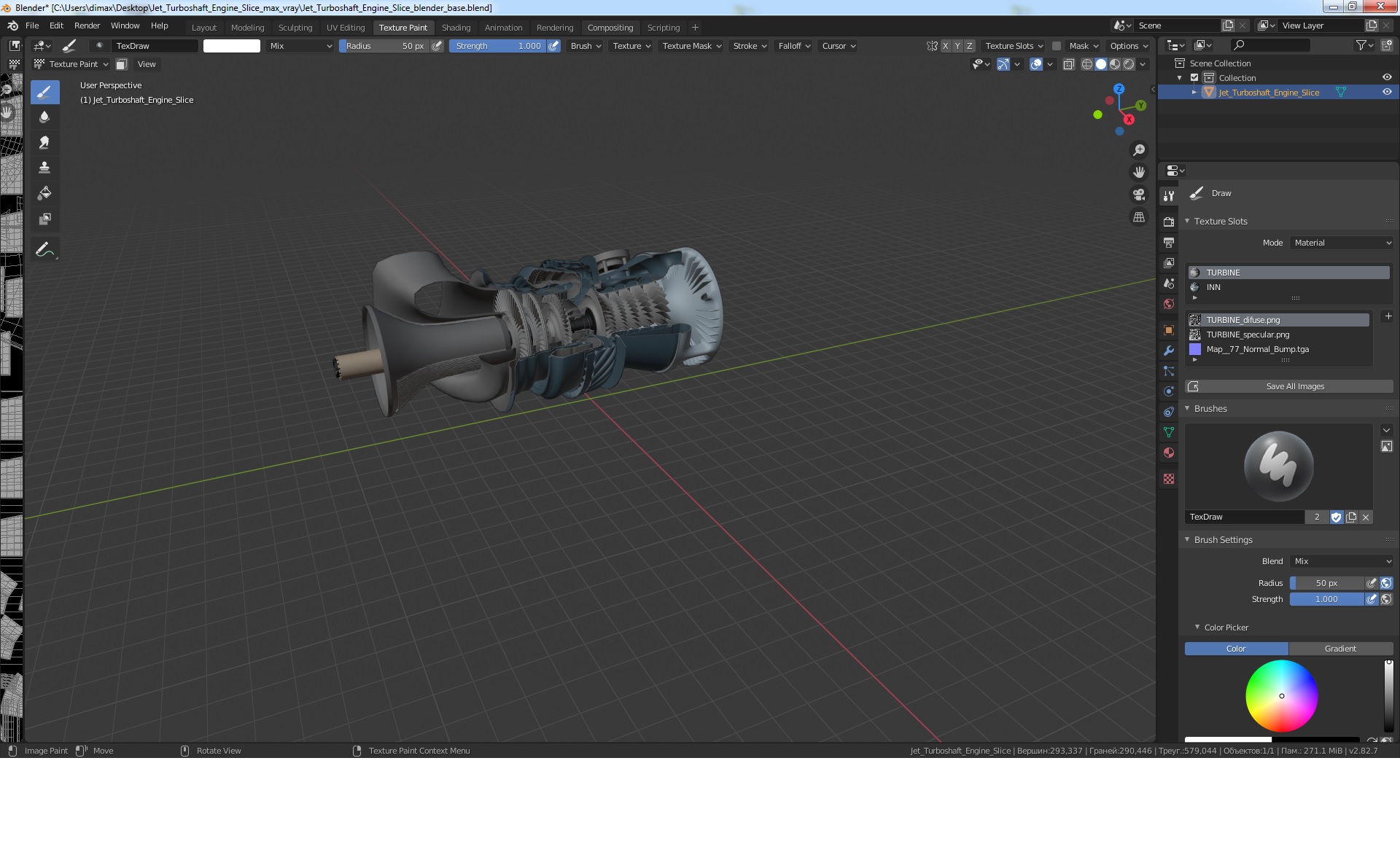Switch color picker to Gradient
1400x844 pixels.
[1340, 649]
